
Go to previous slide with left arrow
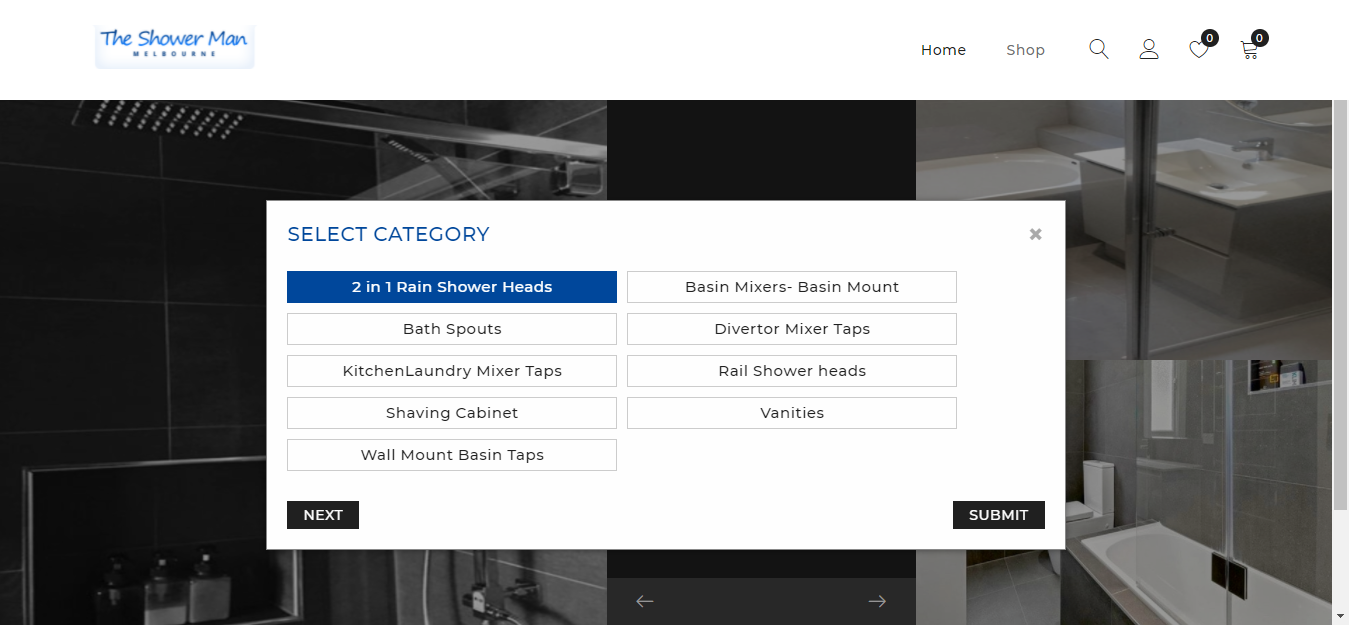point(645,601)
